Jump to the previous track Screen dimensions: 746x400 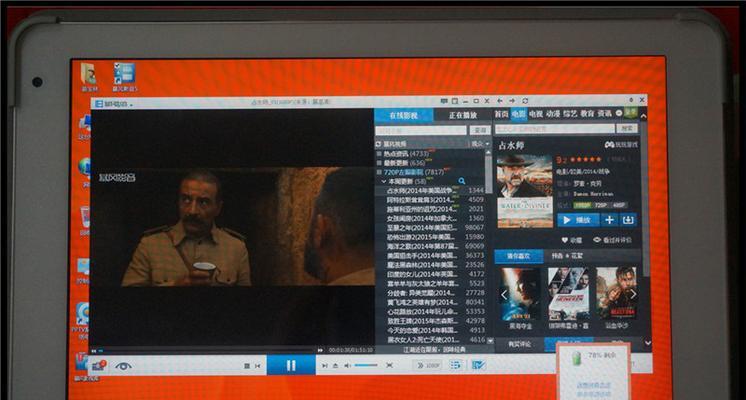pos(257,366)
